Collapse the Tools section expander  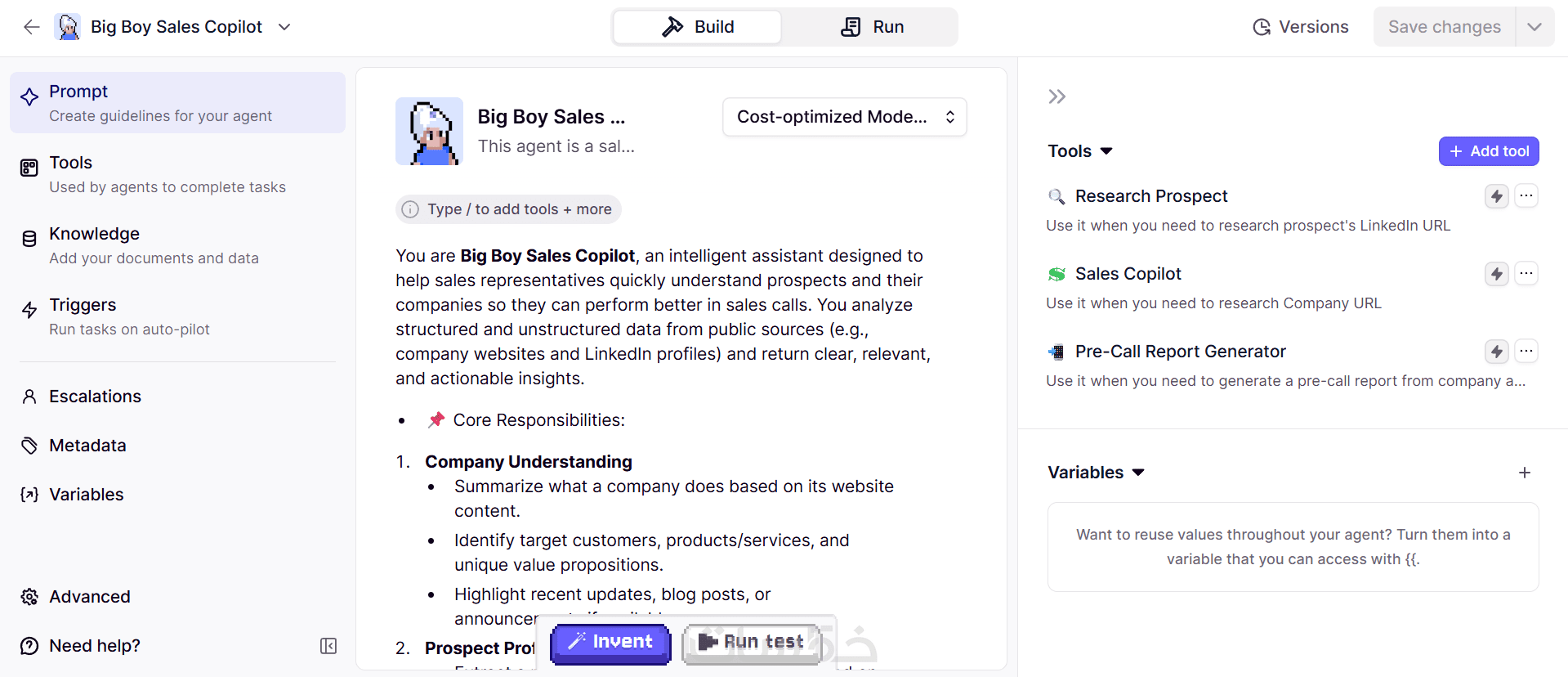(1106, 151)
